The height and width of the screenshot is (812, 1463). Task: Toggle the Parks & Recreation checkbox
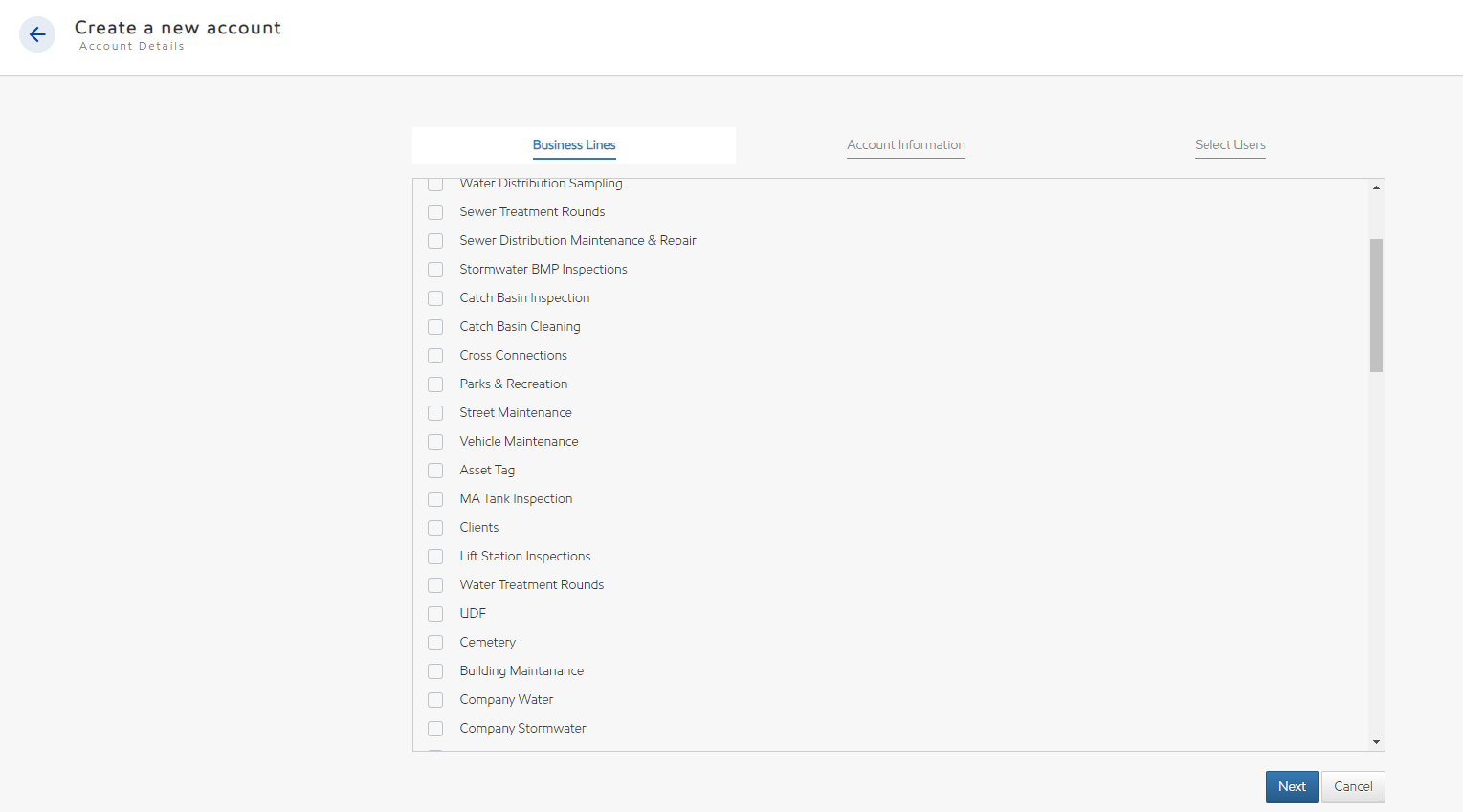coord(435,384)
